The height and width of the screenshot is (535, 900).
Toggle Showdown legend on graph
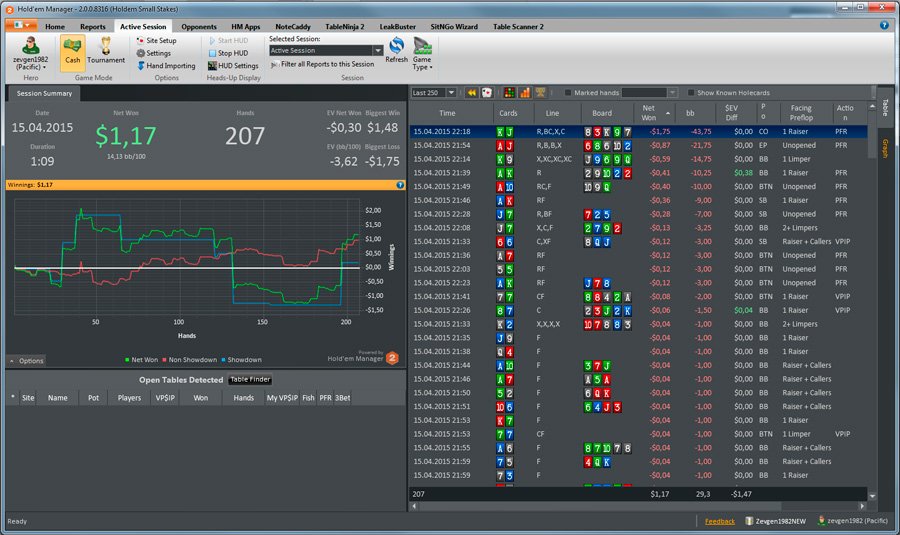241,360
